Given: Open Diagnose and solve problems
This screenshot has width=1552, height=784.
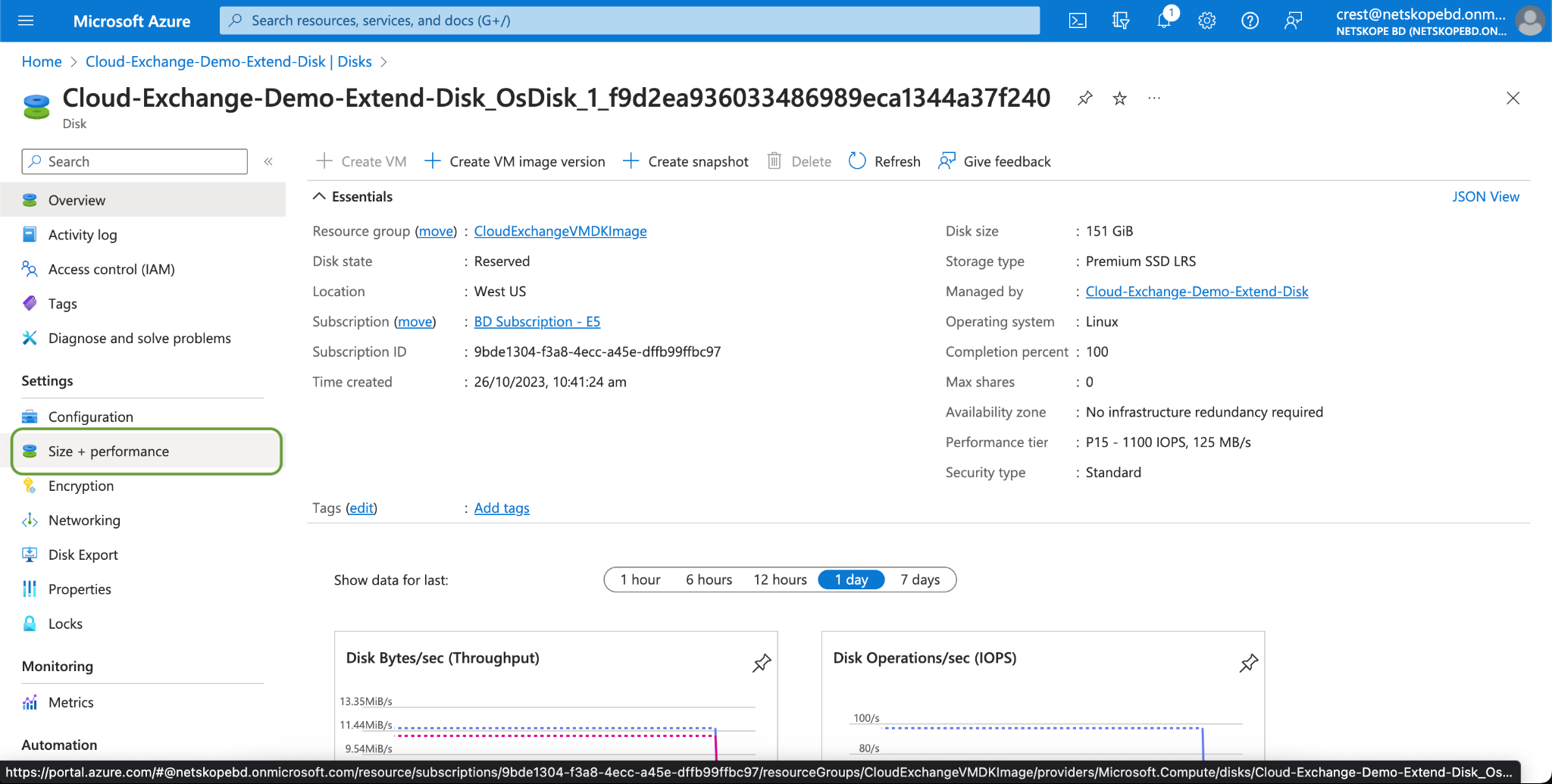Looking at the screenshot, I should [x=142, y=338].
